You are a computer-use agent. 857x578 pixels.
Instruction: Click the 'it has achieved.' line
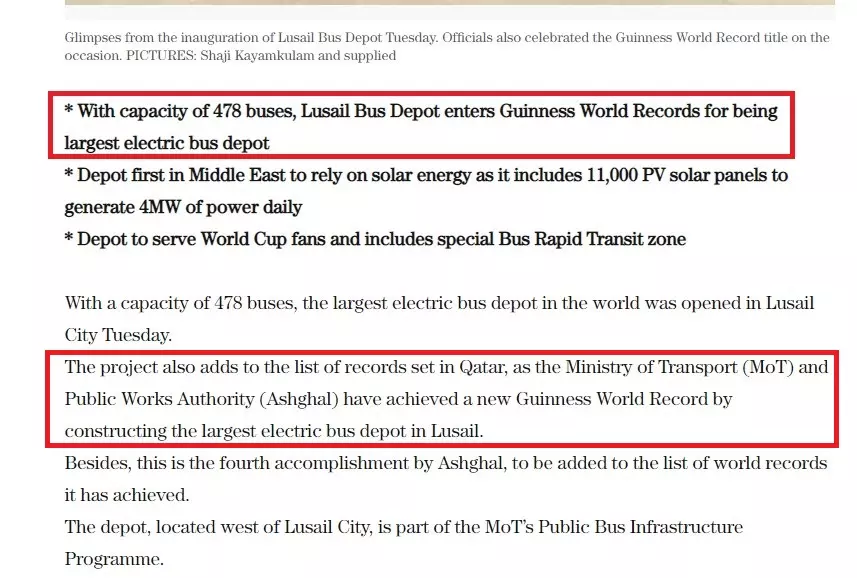(x=126, y=495)
